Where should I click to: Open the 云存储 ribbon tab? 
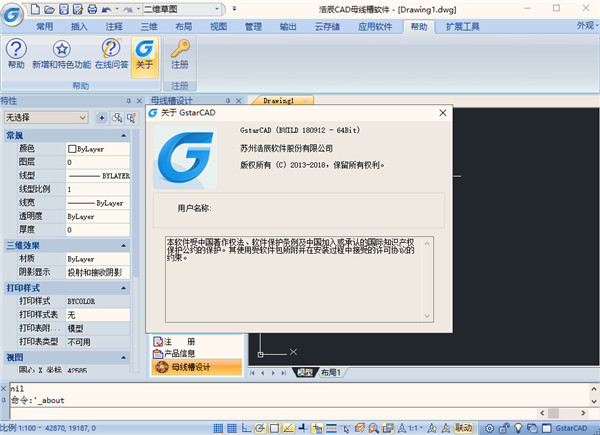pos(327,26)
